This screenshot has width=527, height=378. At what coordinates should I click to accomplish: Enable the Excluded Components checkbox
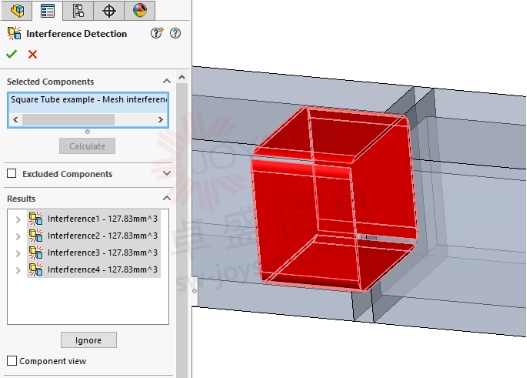[12, 173]
